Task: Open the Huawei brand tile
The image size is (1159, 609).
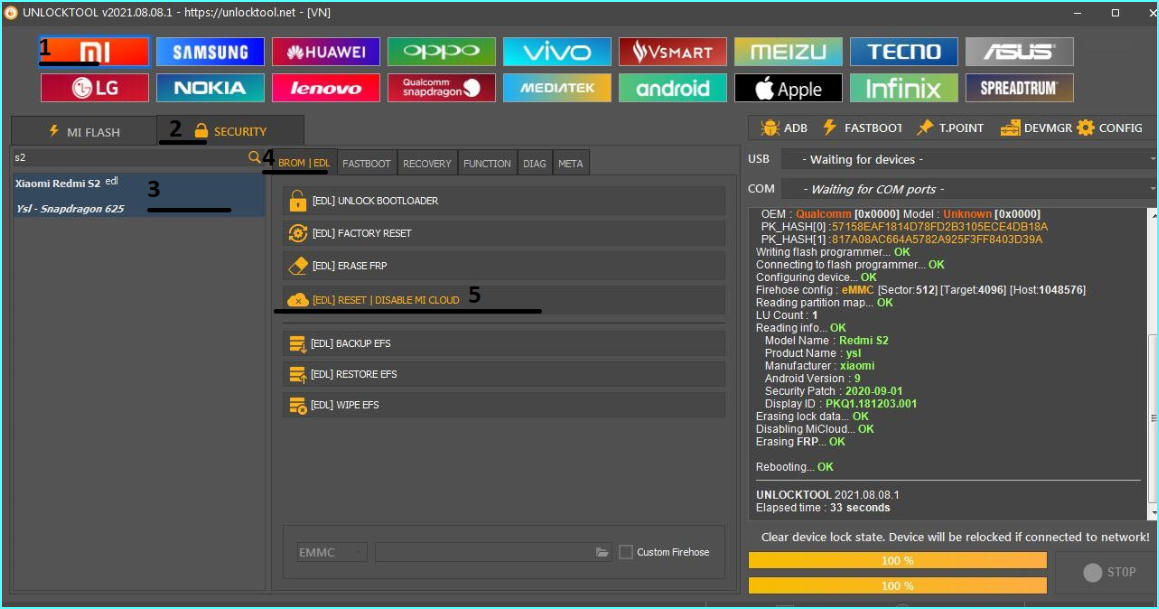Action: click(326, 52)
